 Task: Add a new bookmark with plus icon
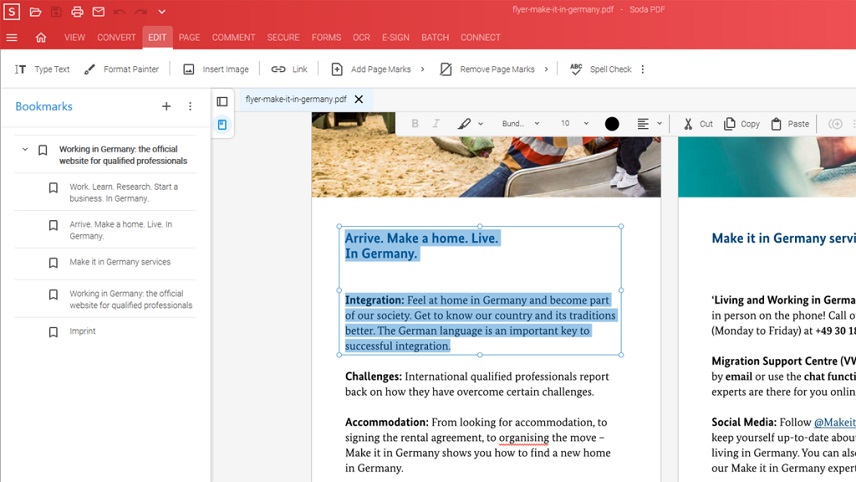pyautogui.click(x=167, y=106)
